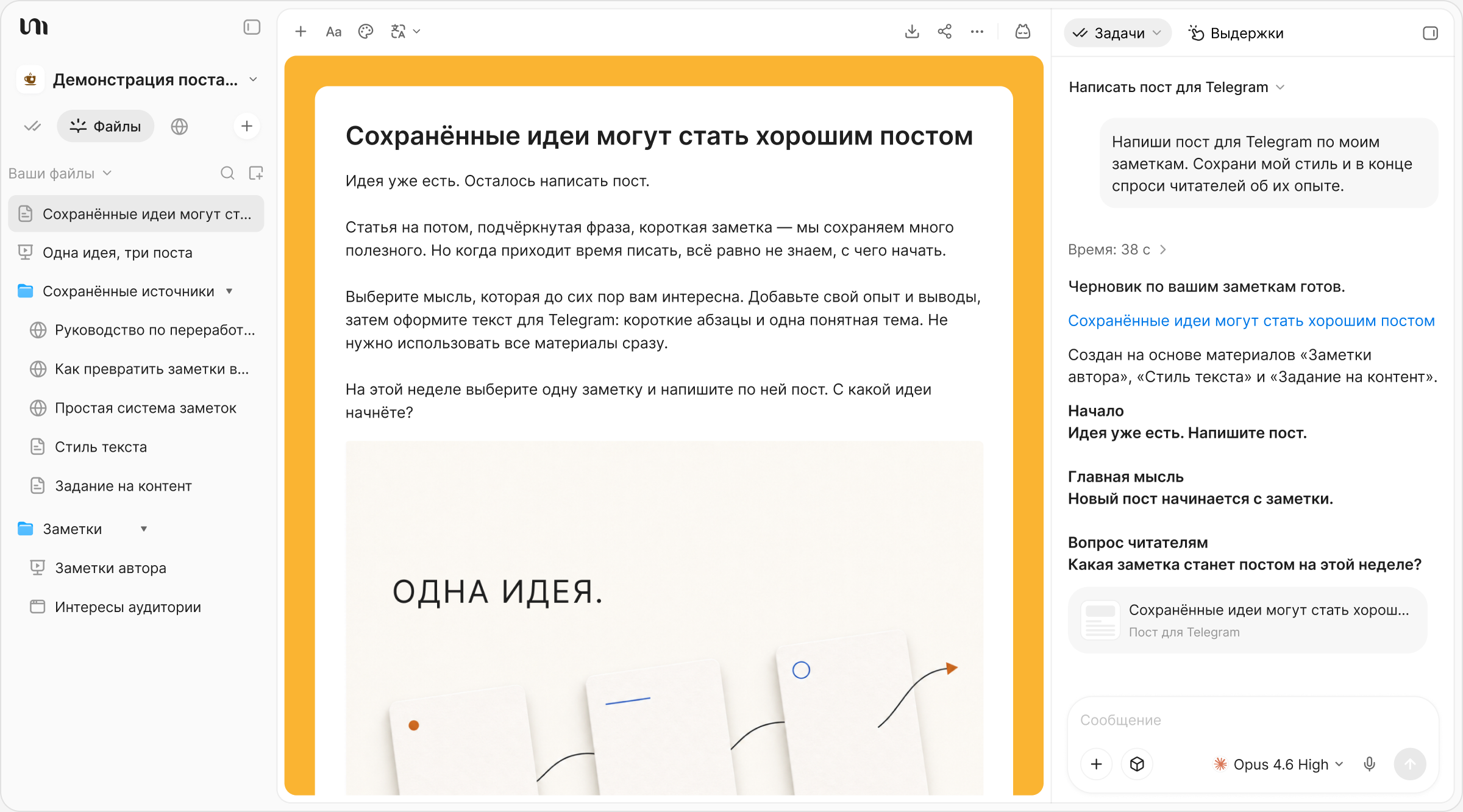
Task: Open the attached Пост для Telegram card
Action: [x=1248, y=620]
